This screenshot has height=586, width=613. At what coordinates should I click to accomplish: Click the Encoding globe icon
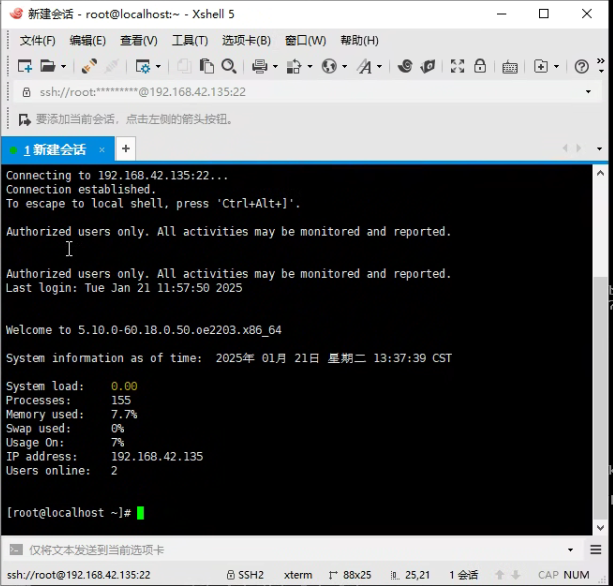[x=329, y=66]
